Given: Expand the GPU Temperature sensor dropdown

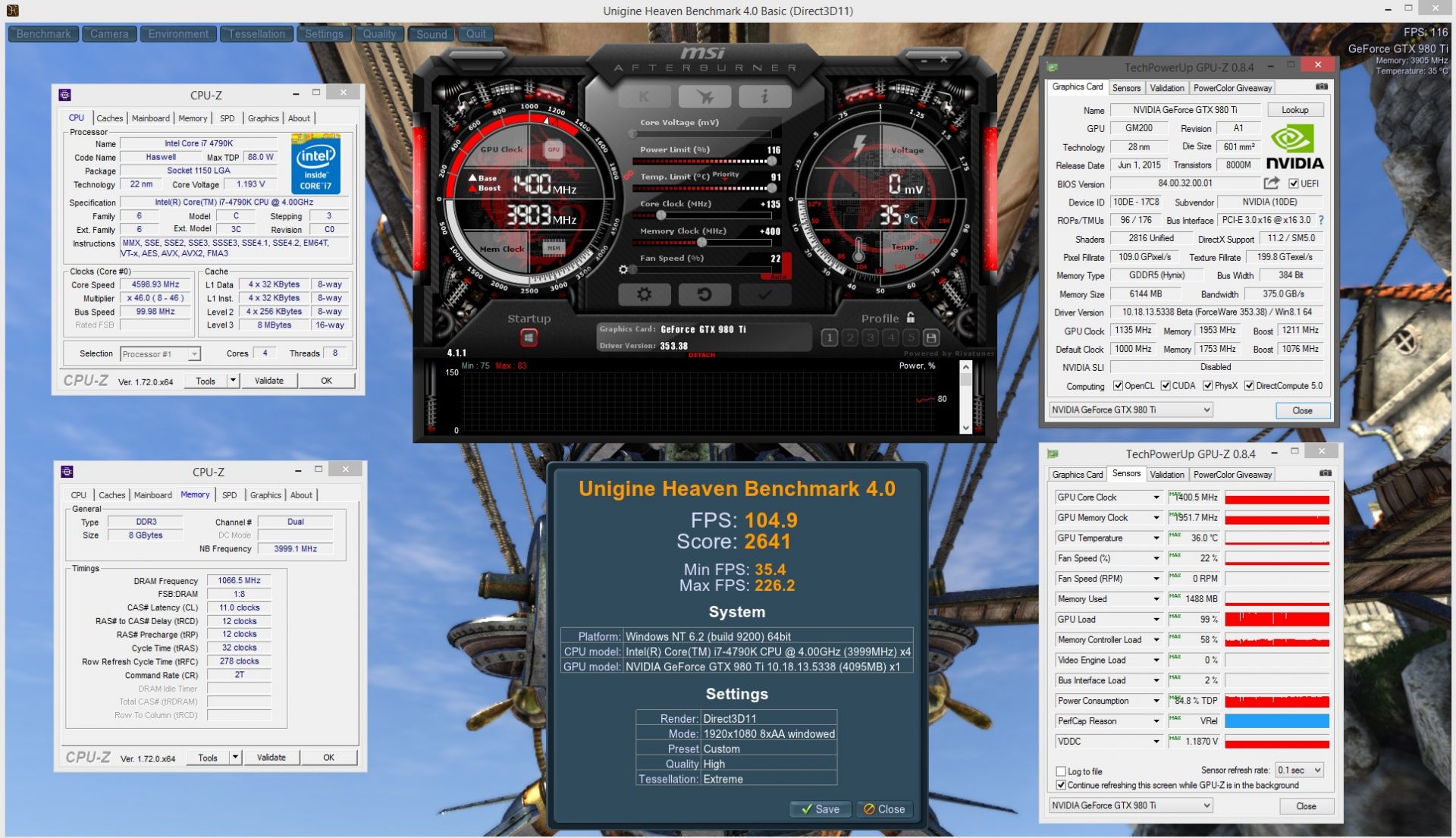Looking at the screenshot, I should 1156,538.
